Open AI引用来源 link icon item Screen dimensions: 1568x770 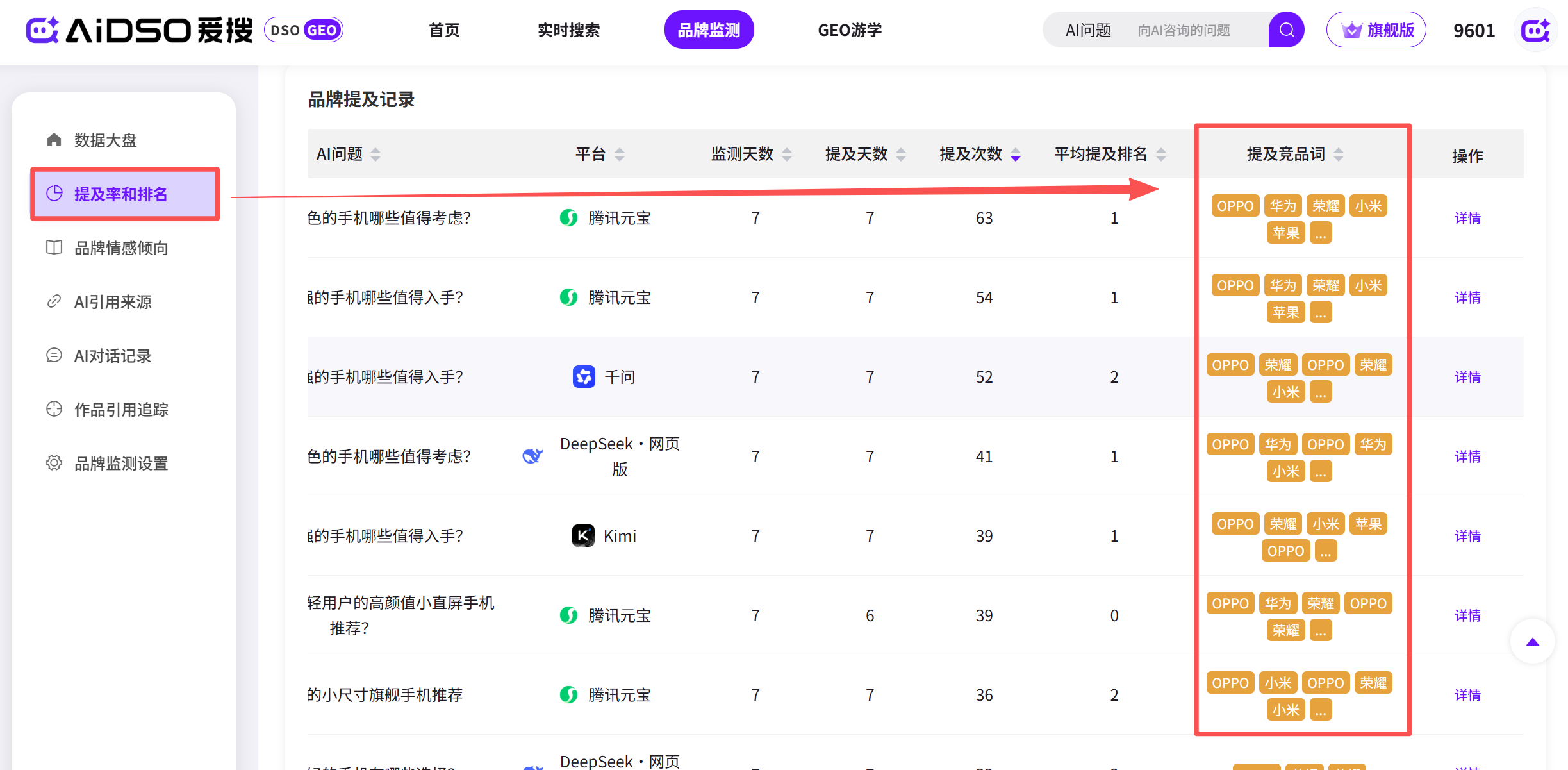pyautogui.click(x=113, y=302)
